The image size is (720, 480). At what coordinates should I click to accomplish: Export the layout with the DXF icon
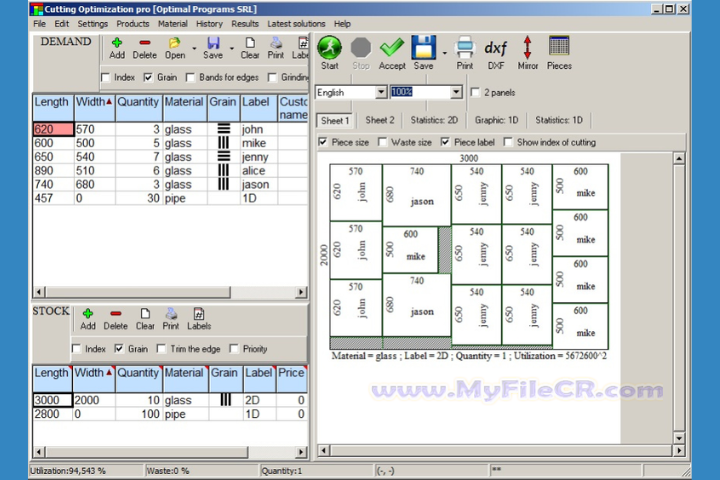(495, 47)
